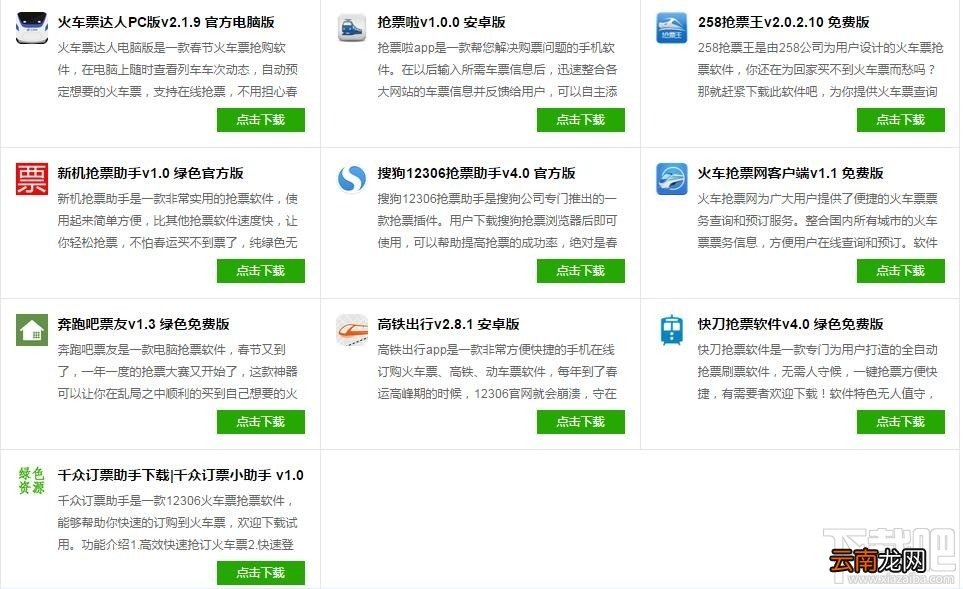Click description text starting 火车抢票网为广大用户

tap(817, 220)
